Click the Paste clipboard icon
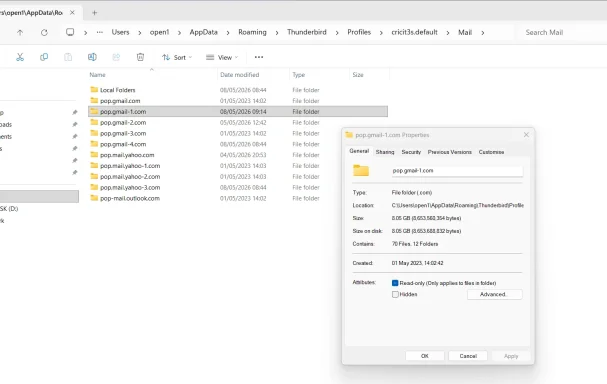The height and width of the screenshot is (384, 607). 68,57
